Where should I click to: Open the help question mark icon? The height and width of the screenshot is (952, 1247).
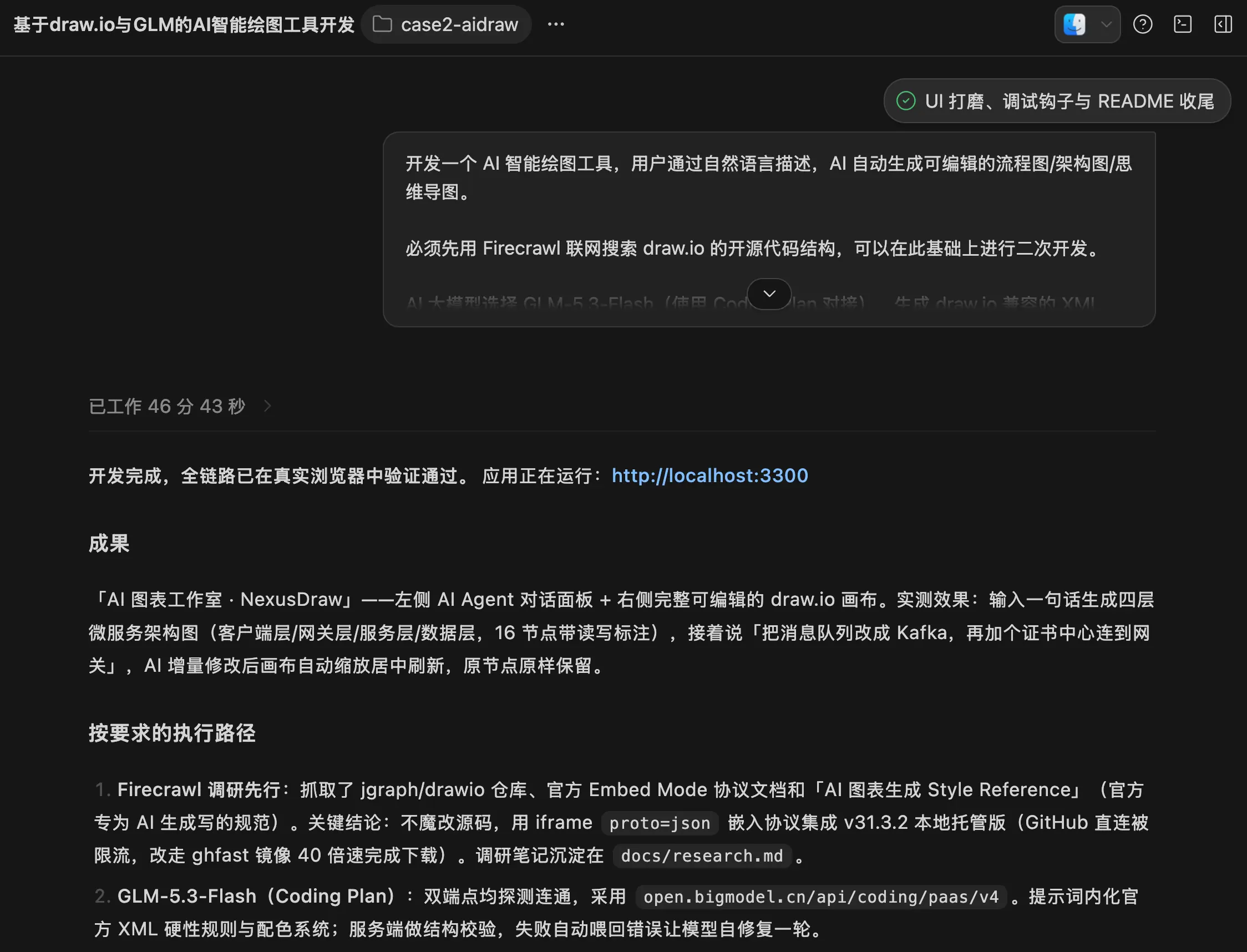tap(1143, 24)
